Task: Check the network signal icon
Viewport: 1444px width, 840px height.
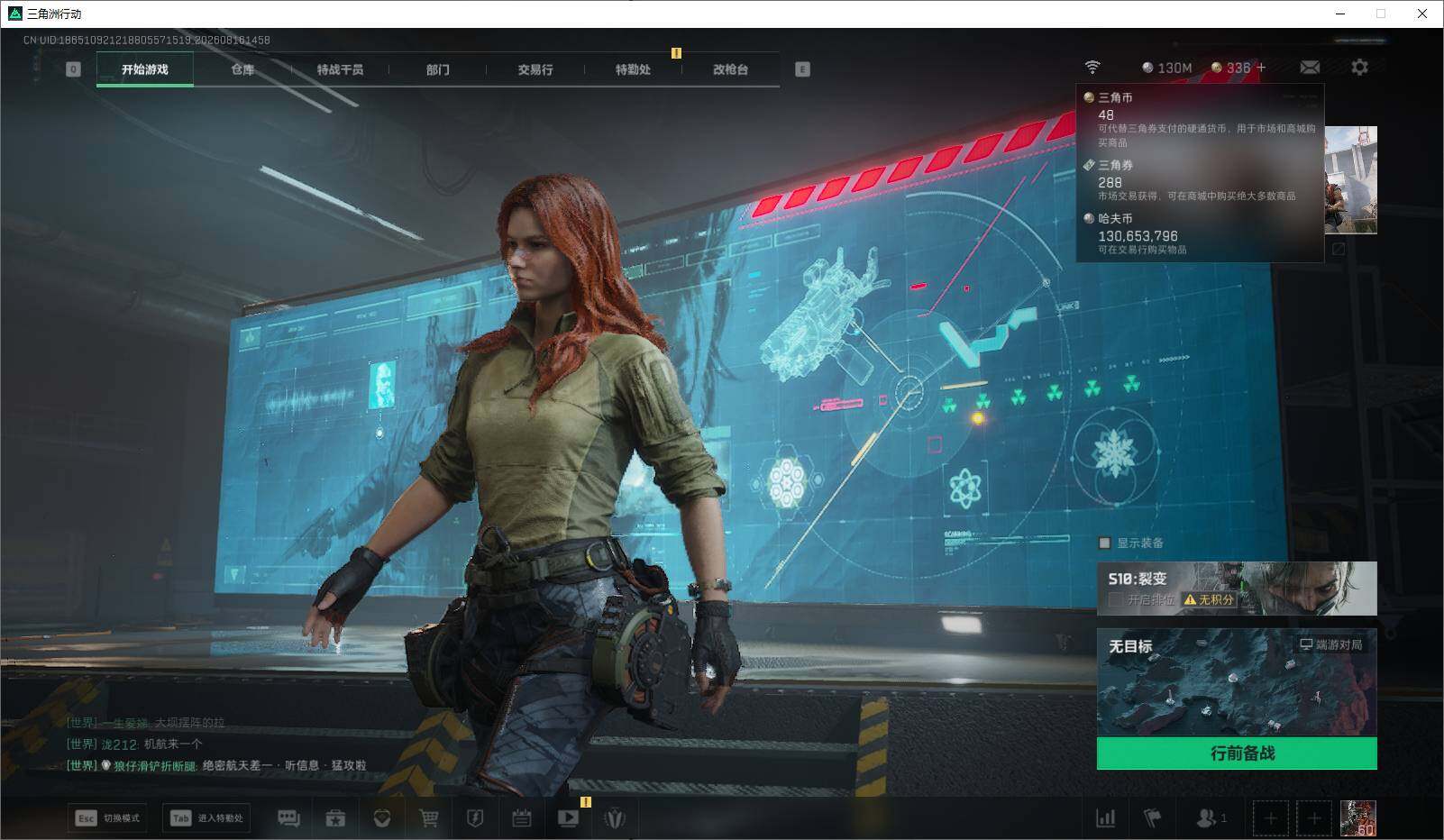Action: [x=1092, y=68]
